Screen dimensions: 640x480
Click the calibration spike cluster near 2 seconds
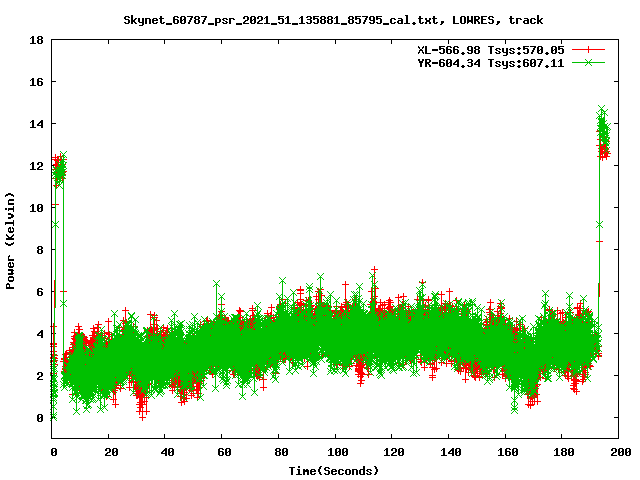(59, 169)
